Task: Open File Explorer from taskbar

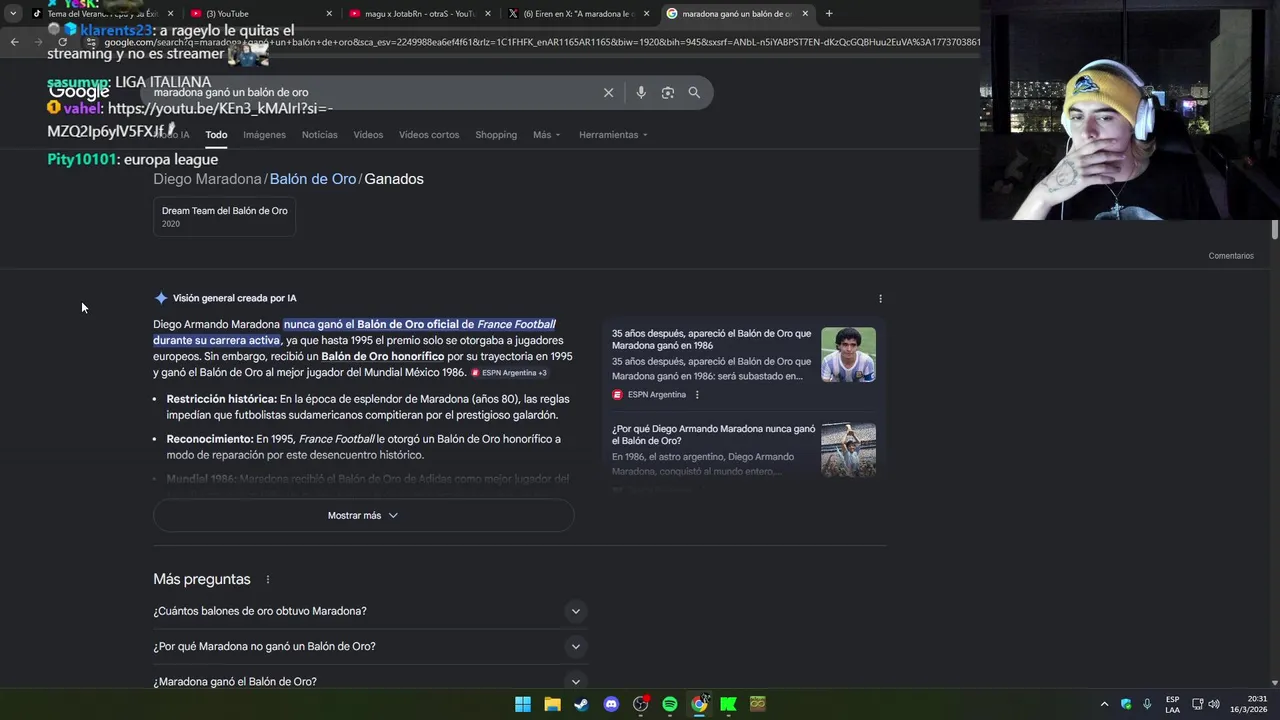Action: (552, 704)
